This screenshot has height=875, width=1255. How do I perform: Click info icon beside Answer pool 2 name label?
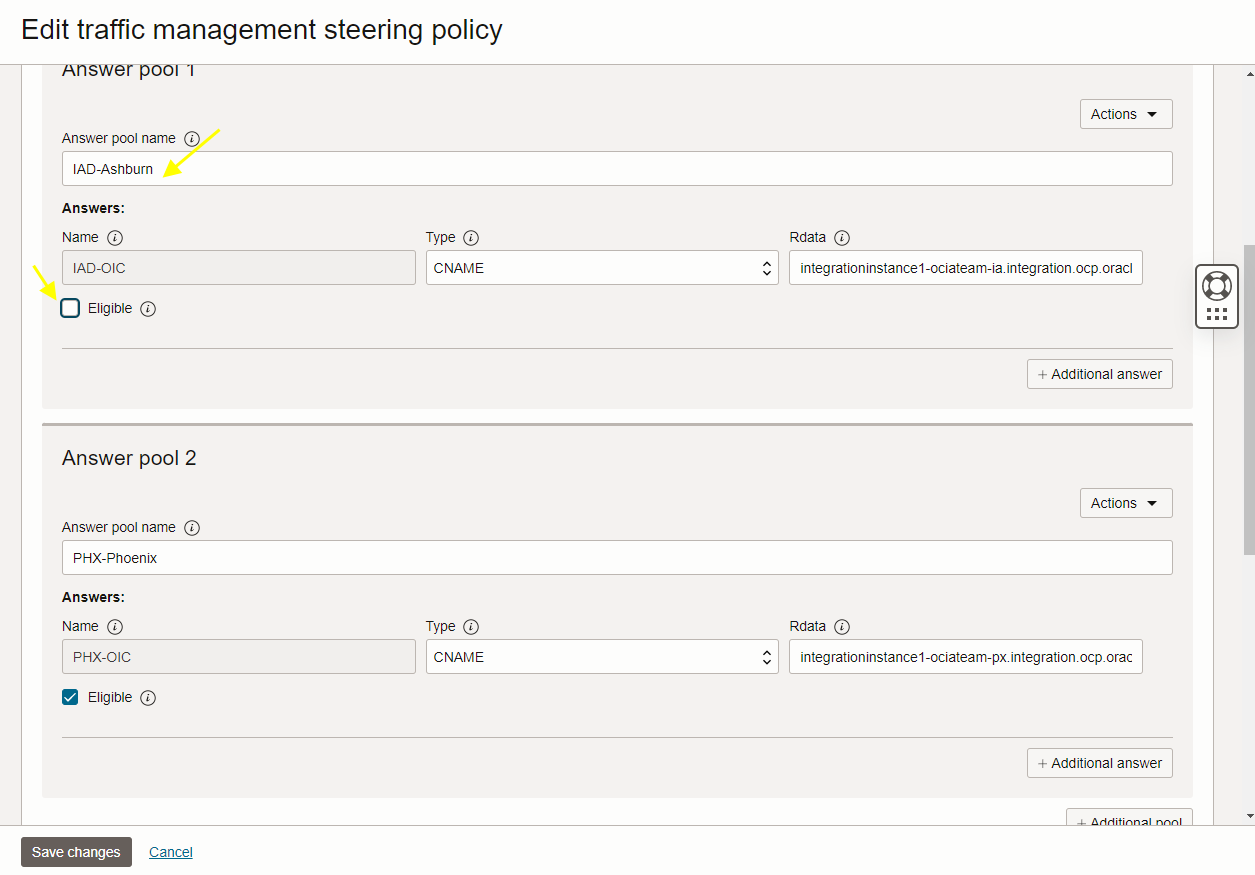pyautogui.click(x=192, y=528)
